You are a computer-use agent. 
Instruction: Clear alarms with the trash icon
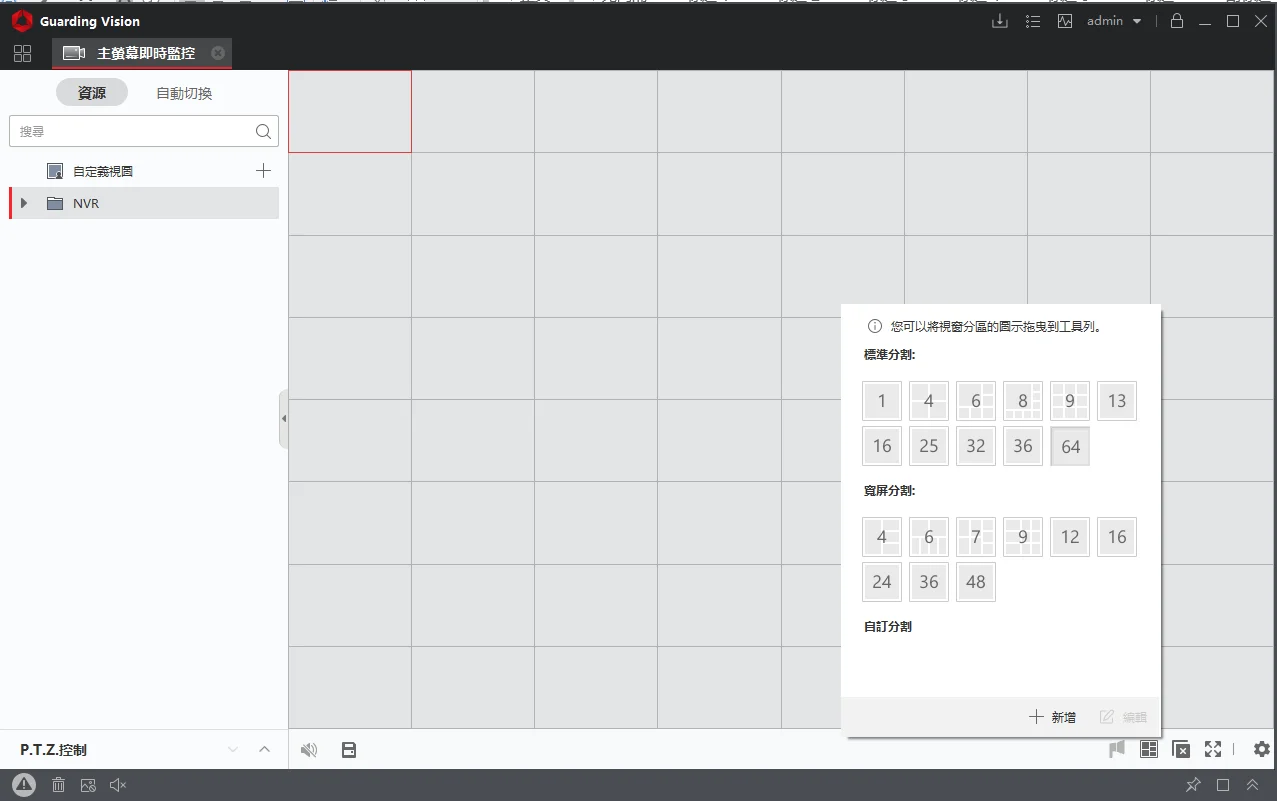pyautogui.click(x=59, y=785)
